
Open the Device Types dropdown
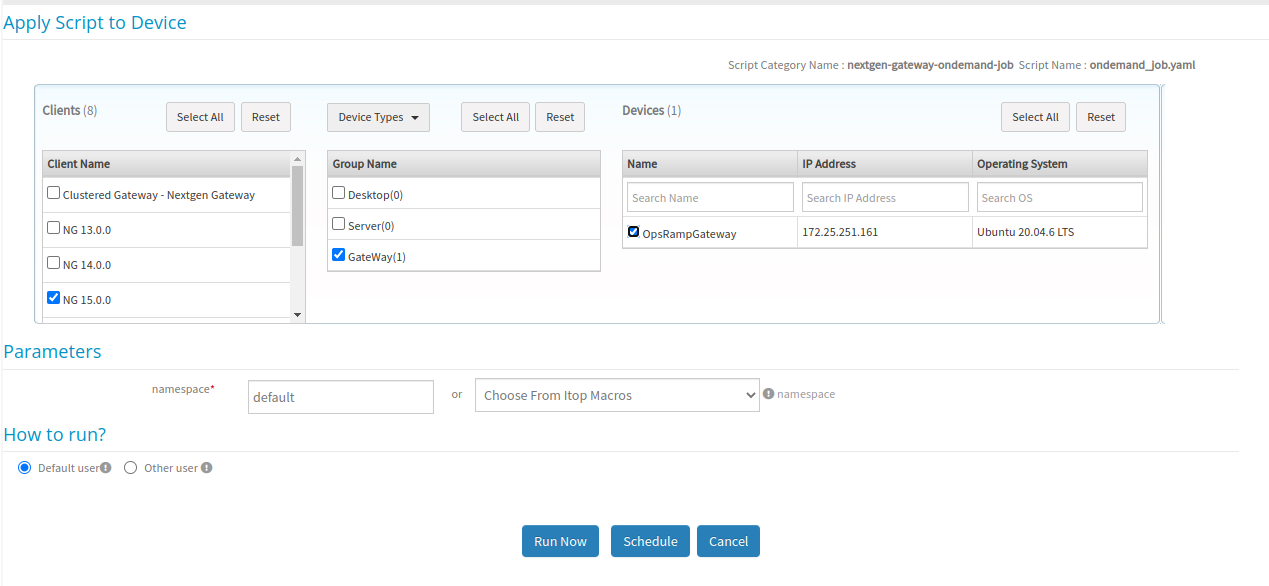378,117
